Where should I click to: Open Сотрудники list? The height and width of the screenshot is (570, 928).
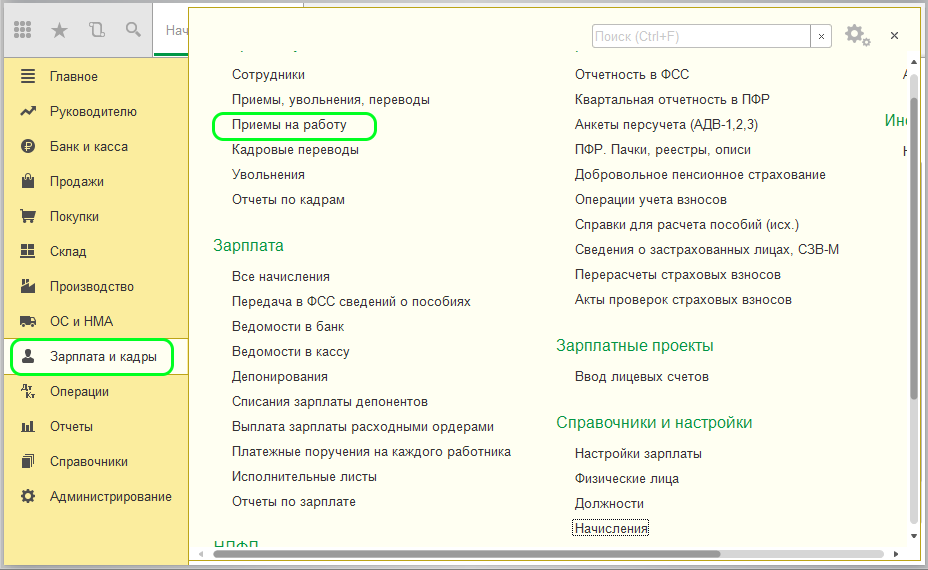tap(268, 75)
